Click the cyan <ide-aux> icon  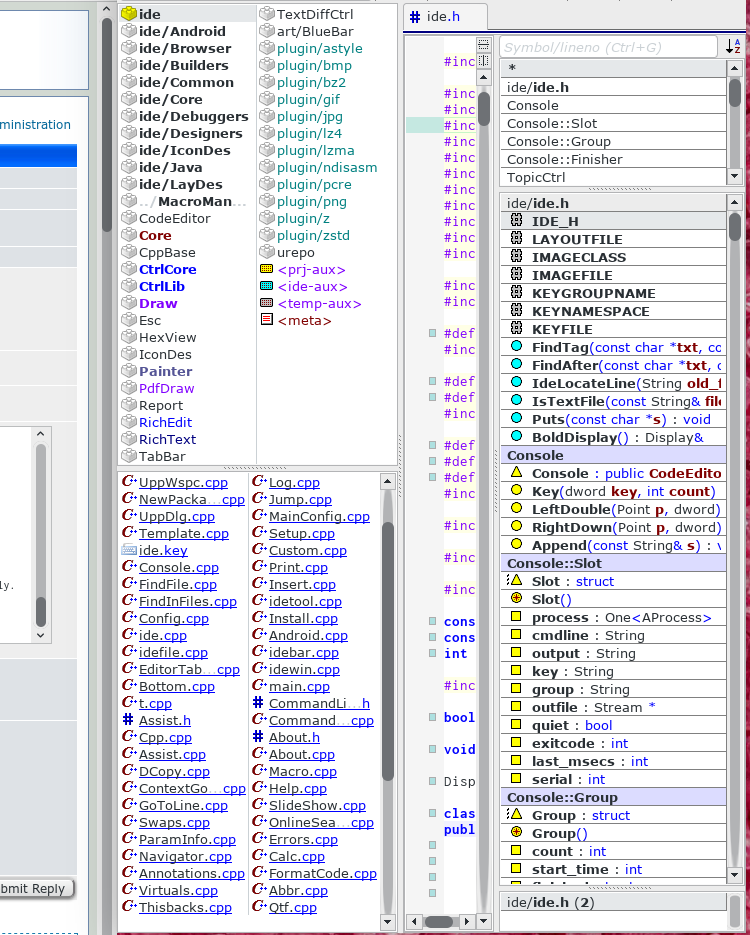(x=266, y=286)
